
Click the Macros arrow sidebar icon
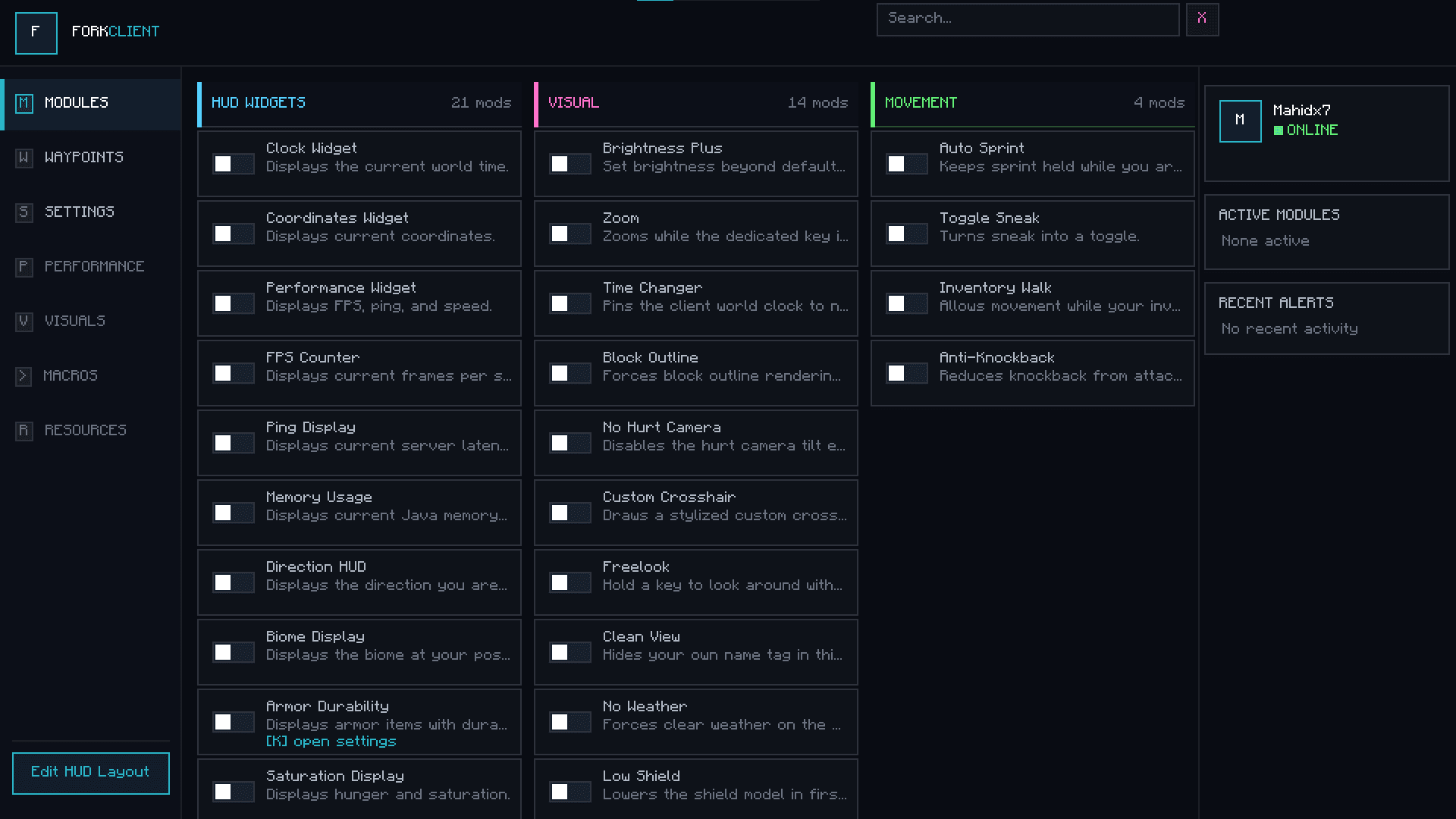pyautogui.click(x=24, y=376)
